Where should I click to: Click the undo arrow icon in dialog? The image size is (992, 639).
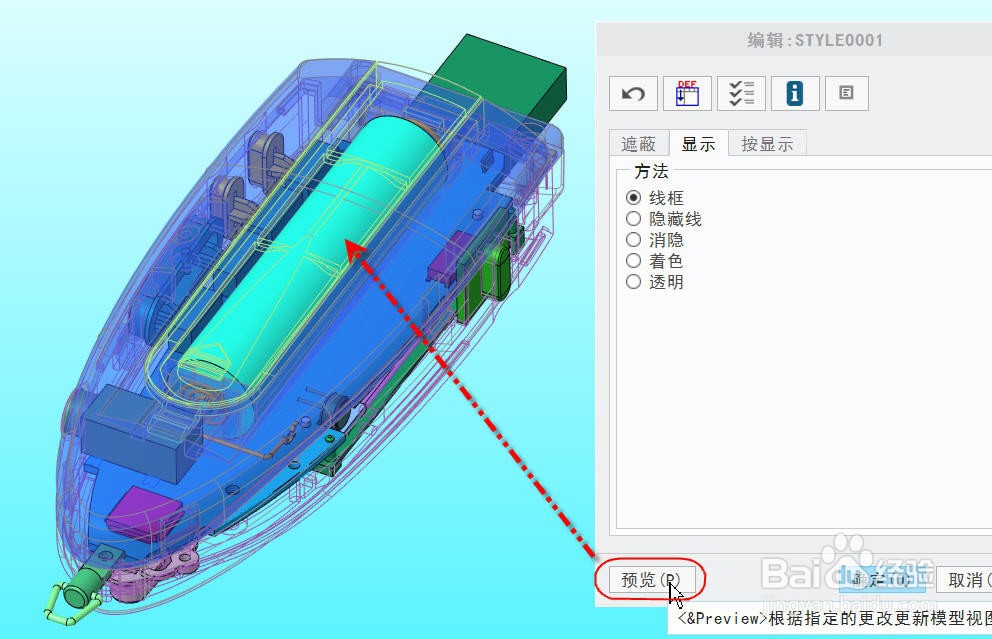[x=633, y=94]
